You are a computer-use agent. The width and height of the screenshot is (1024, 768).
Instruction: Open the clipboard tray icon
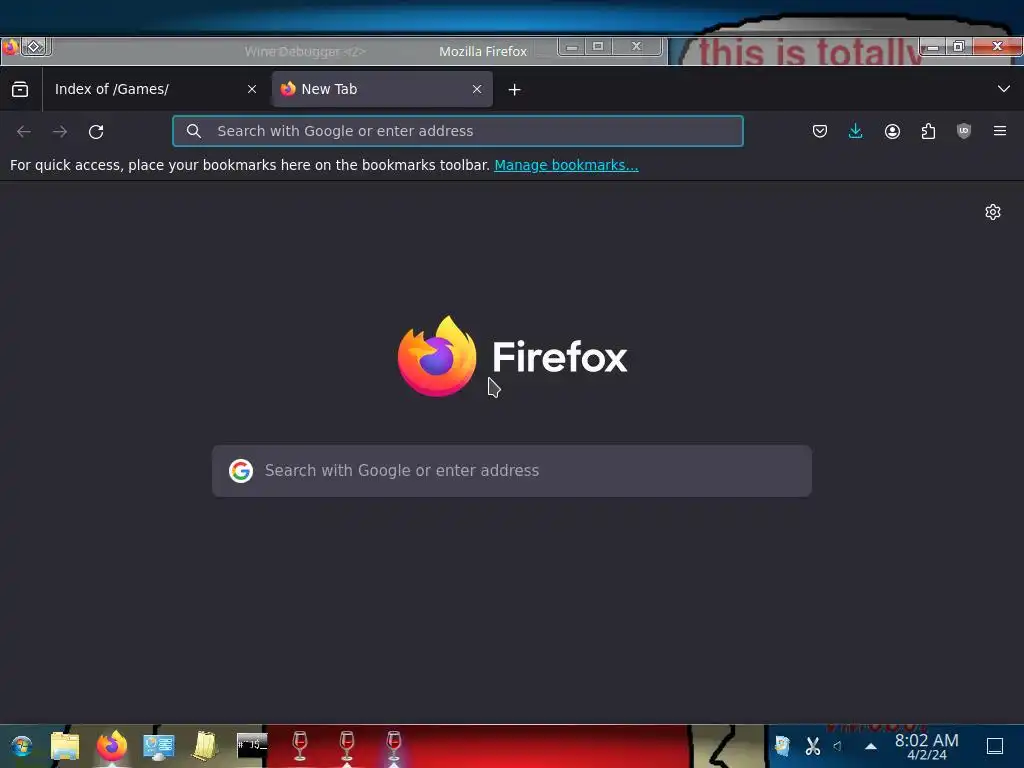click(782, 745)
